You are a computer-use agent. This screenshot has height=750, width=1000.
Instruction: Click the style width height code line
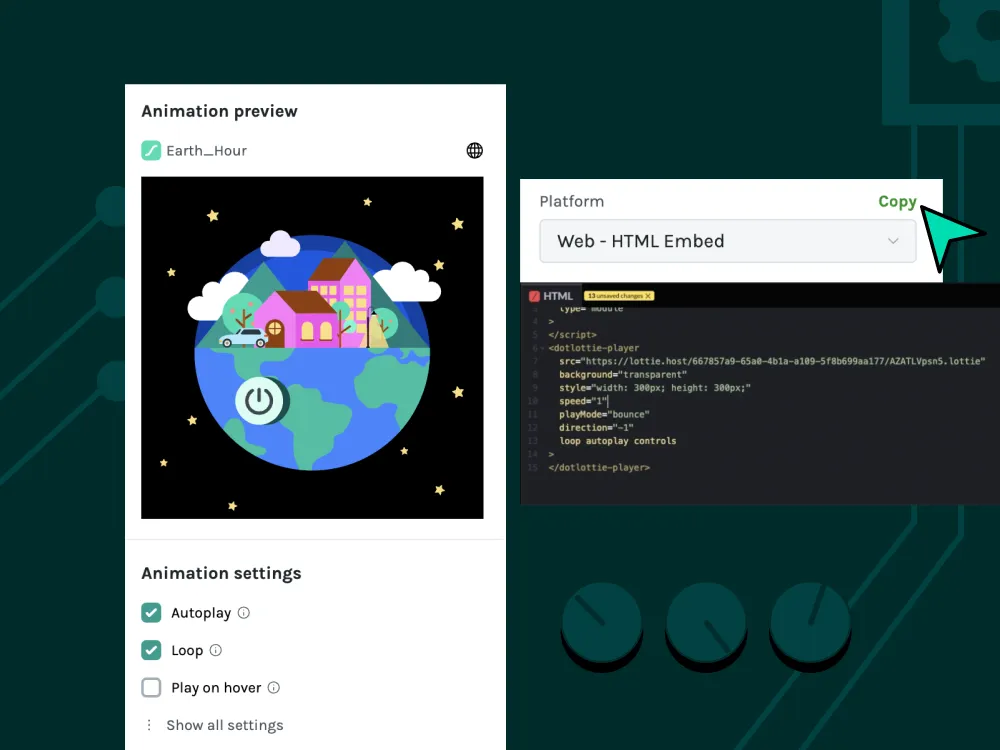[x=655, y=388]
